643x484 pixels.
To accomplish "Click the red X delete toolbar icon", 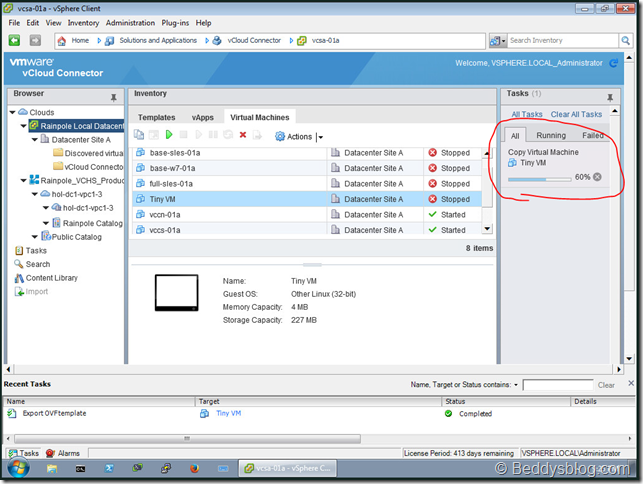I will [x=243, y=135].
